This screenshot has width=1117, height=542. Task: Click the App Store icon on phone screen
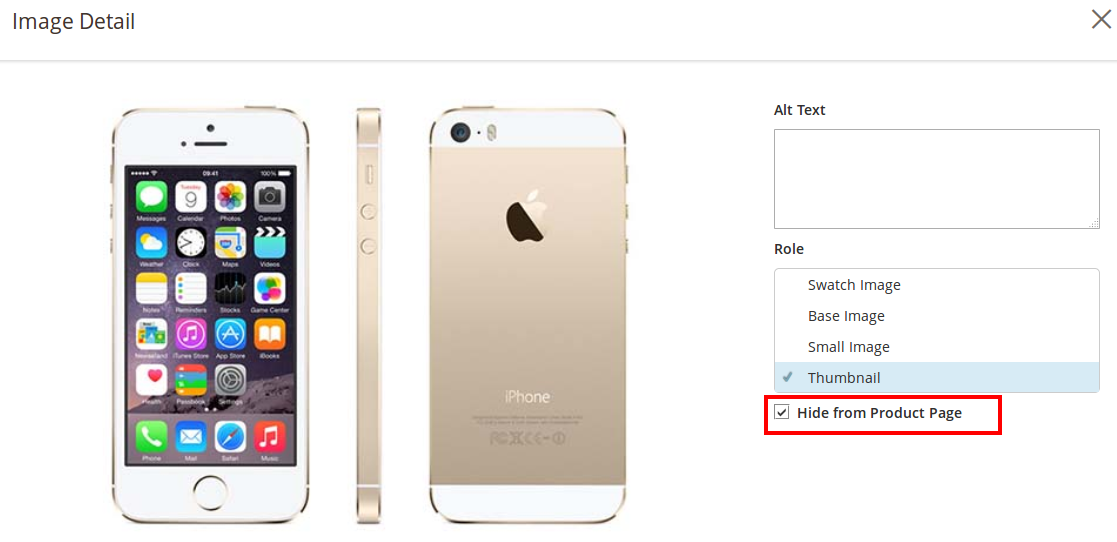pos(230,334)
